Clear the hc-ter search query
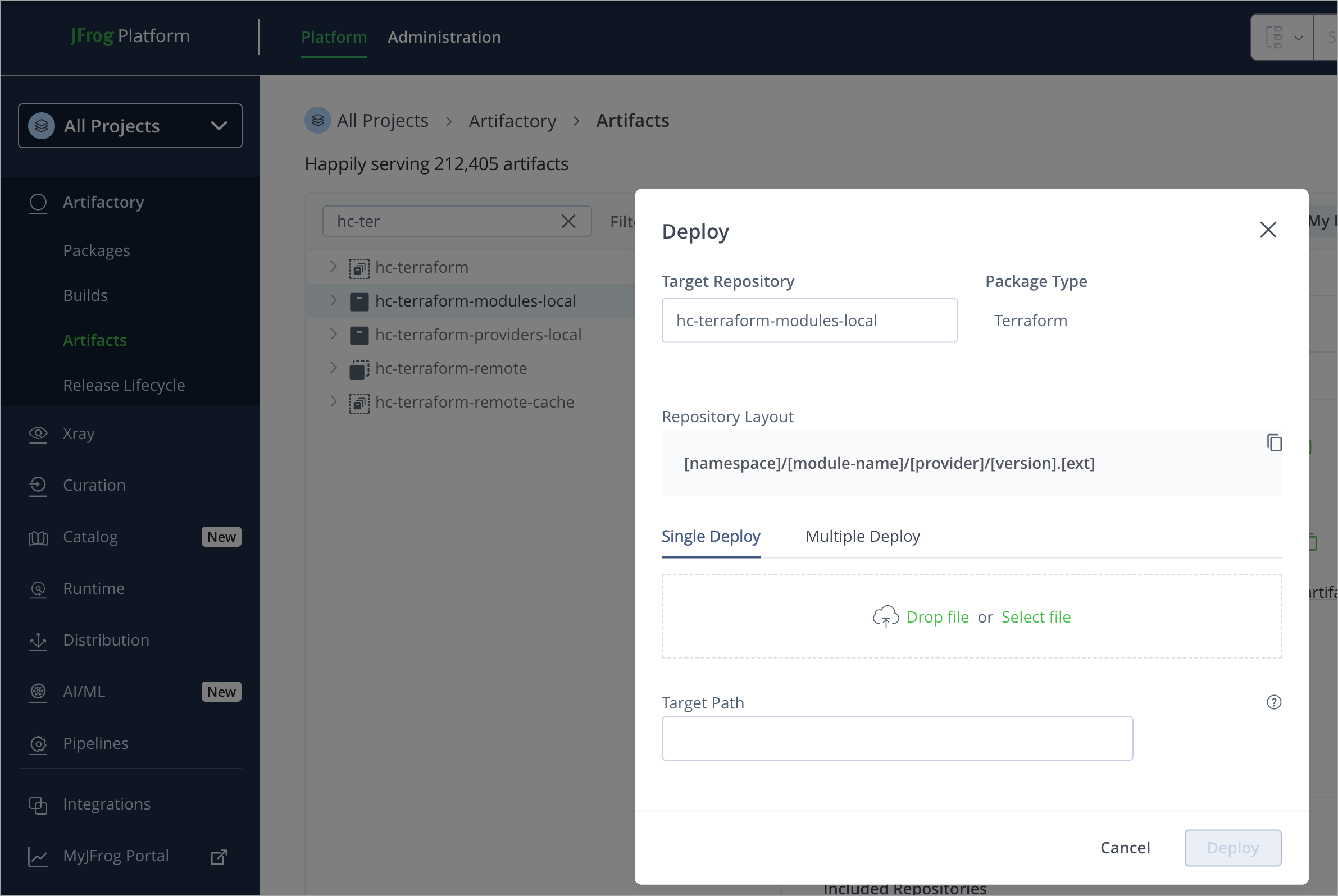The image size is (1338, 896). (x=568, y=221)
